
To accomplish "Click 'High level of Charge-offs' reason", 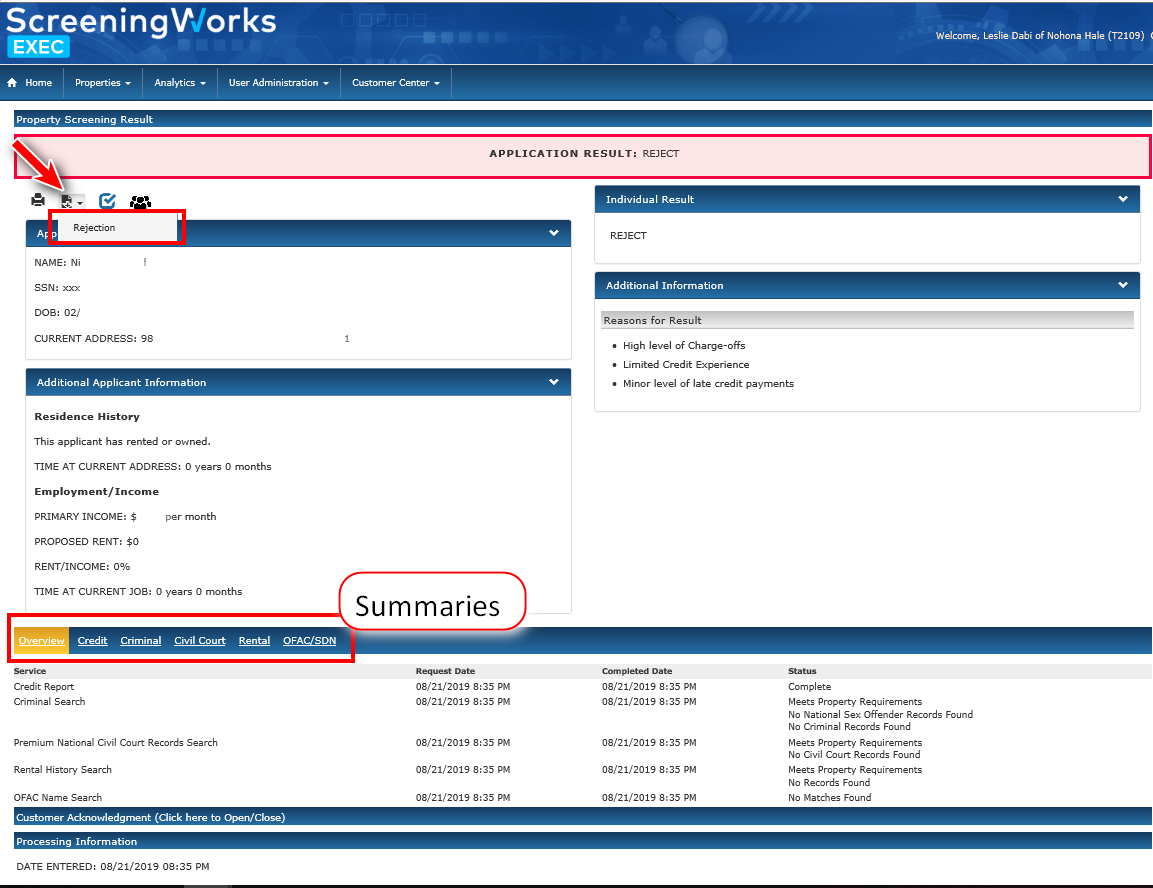I will pos(684,345).
